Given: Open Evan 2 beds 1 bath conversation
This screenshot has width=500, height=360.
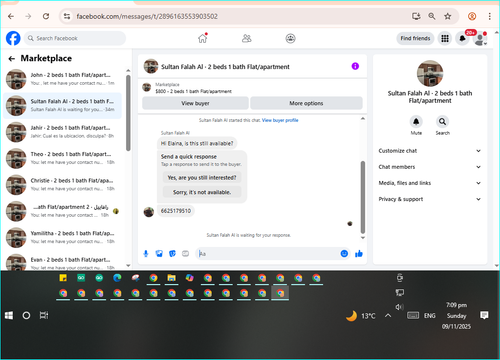Looking at the screenshot, I should tap(62, 262).
